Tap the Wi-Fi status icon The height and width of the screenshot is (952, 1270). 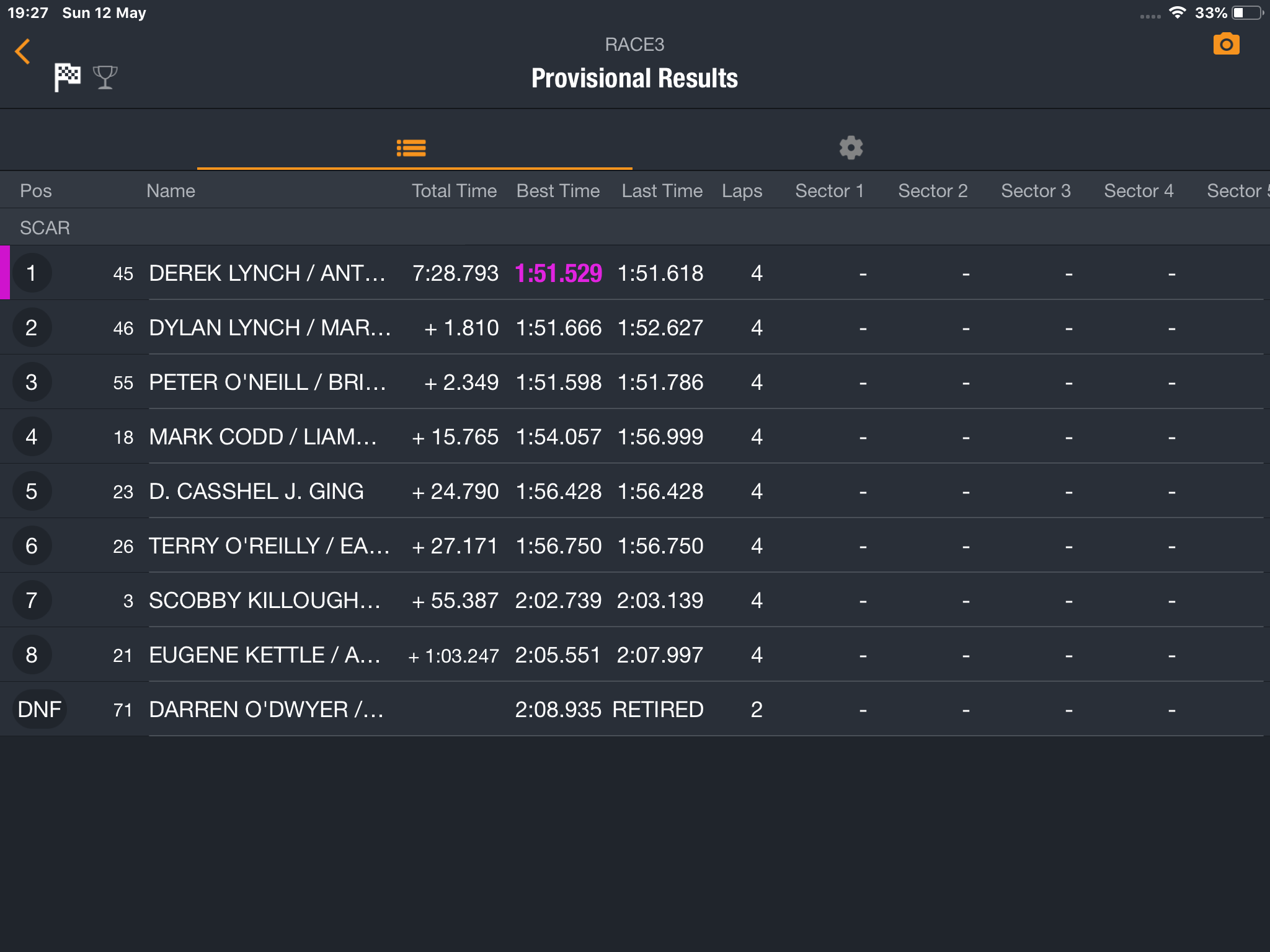(1177, 12)
